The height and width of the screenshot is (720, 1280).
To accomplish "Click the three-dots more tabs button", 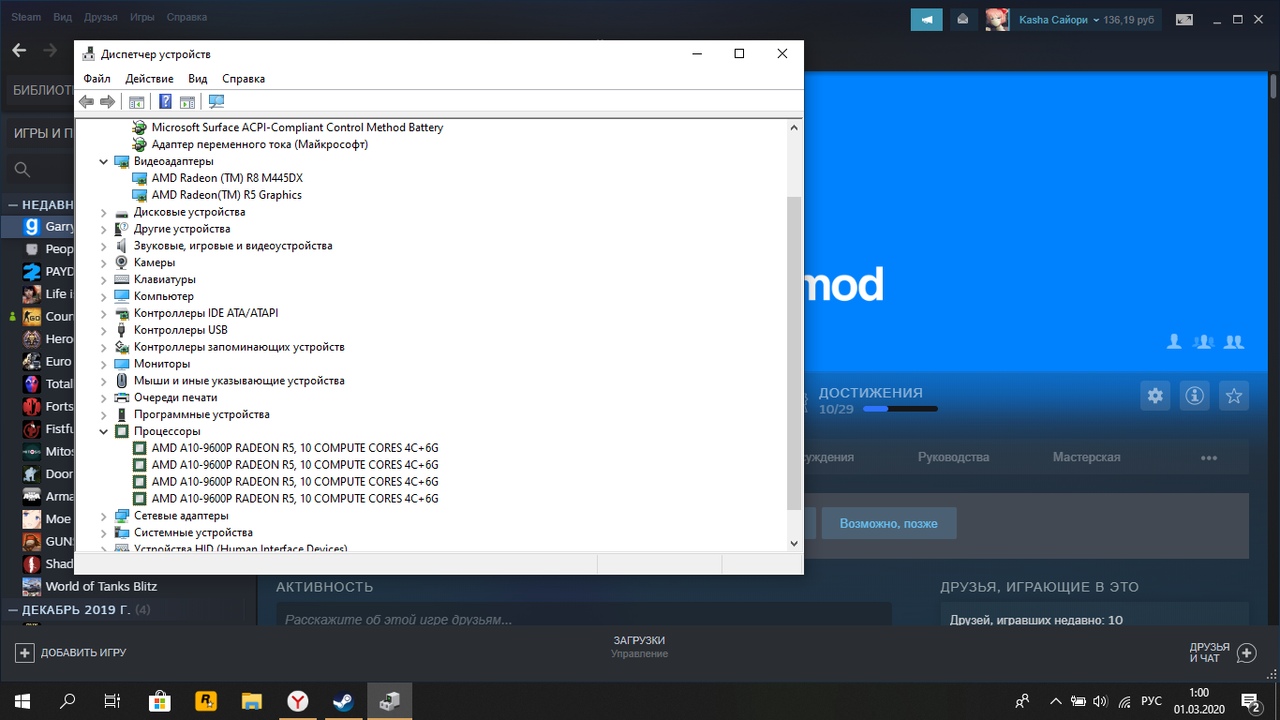I will point(1209,458).
